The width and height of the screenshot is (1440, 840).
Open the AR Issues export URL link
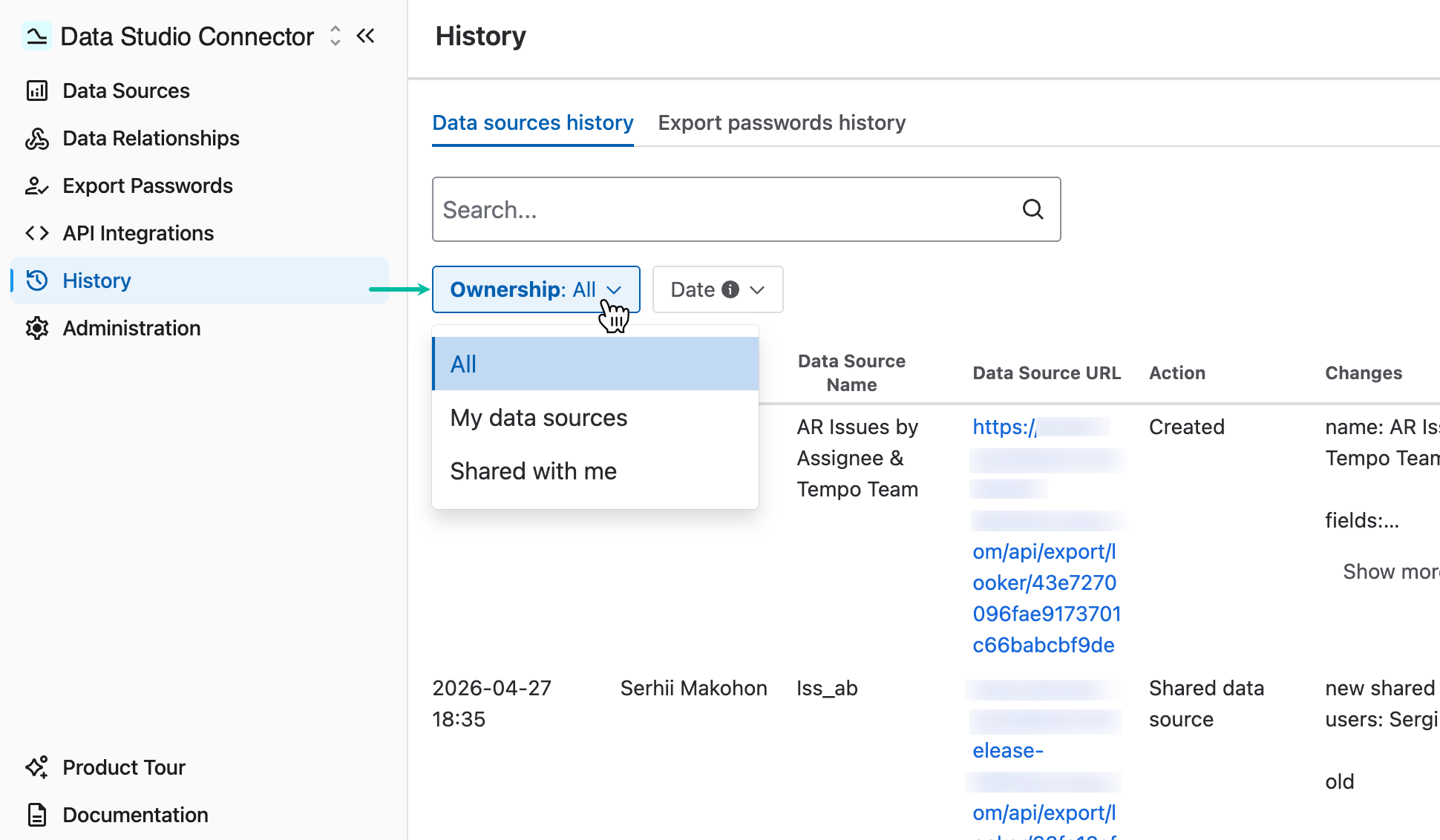pyautogui.click(x=1047, y=536)
